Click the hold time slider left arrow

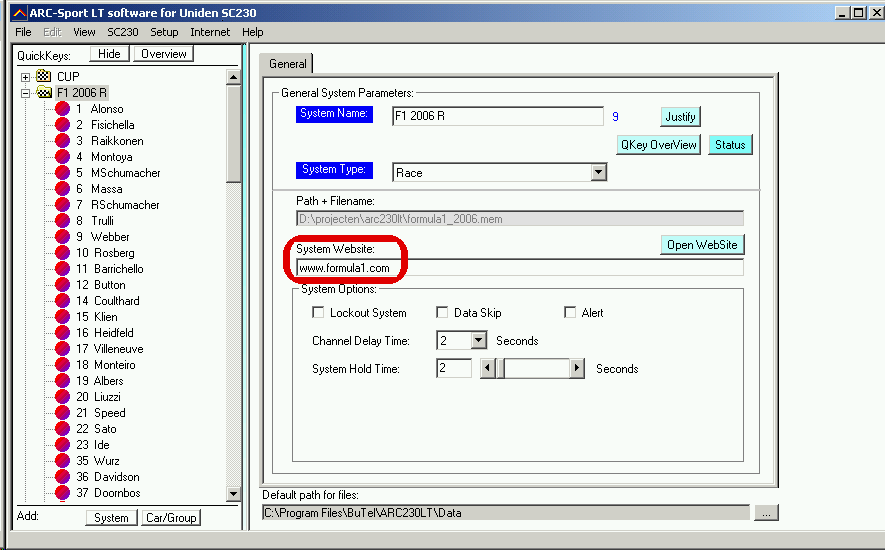tap(487, 369)
